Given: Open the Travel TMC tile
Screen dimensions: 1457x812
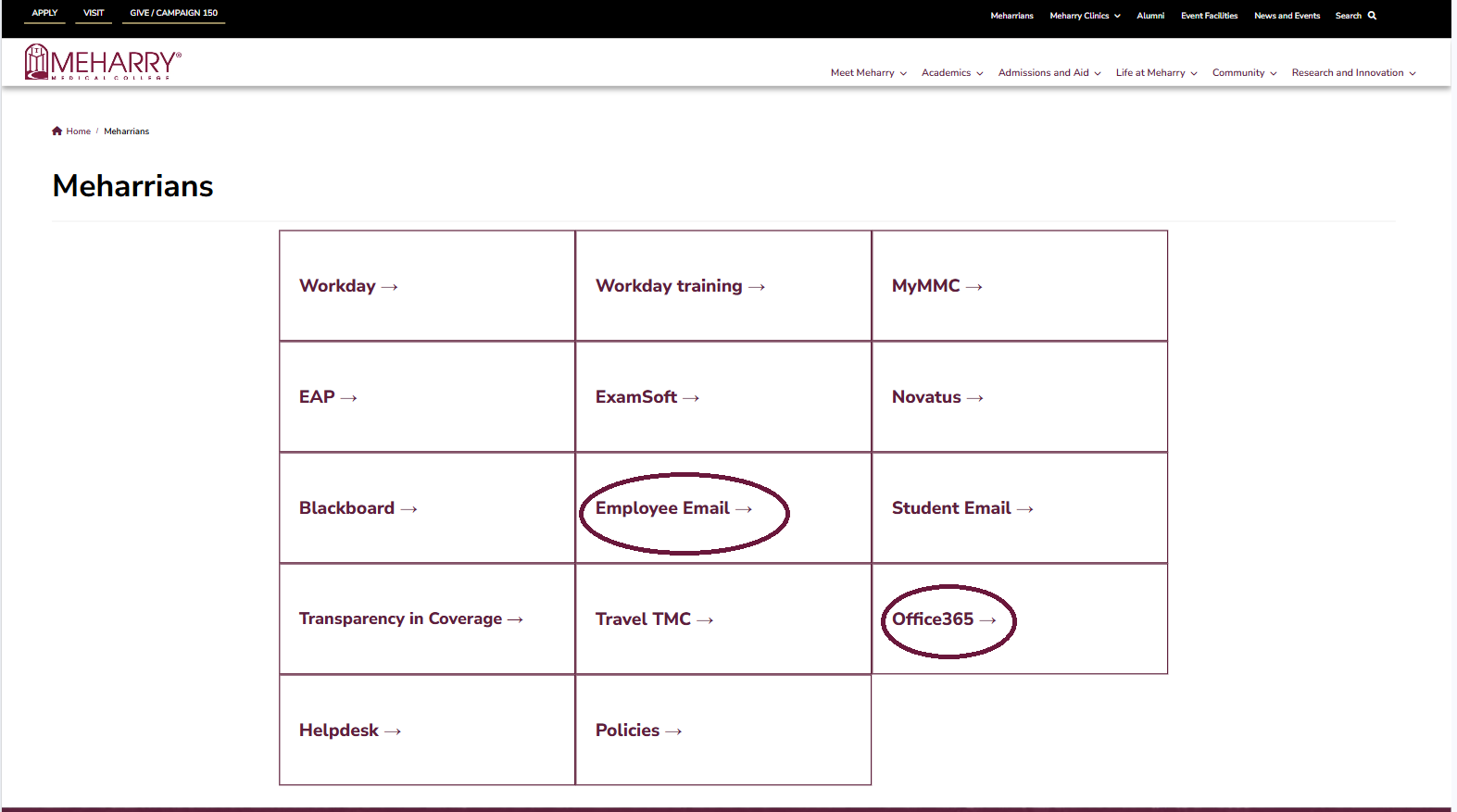Looking at the screenshot, I should 723,619.
